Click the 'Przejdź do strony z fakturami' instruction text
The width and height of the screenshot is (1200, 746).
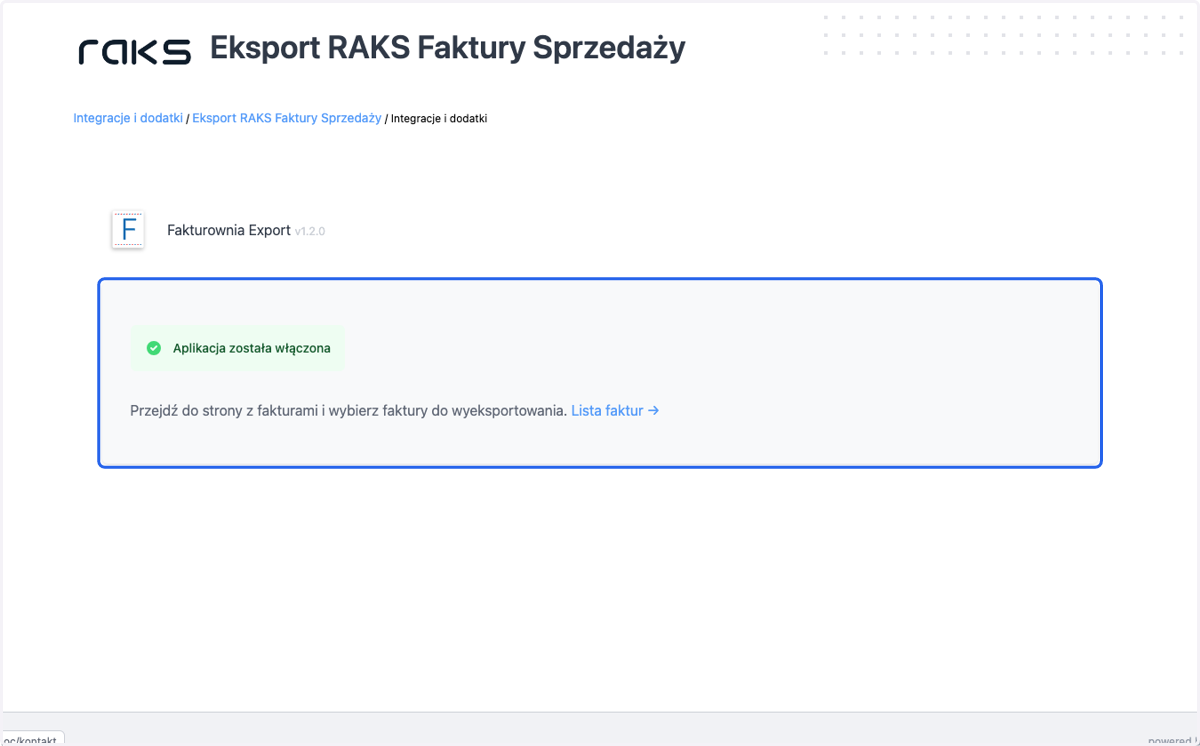point(349,410)
